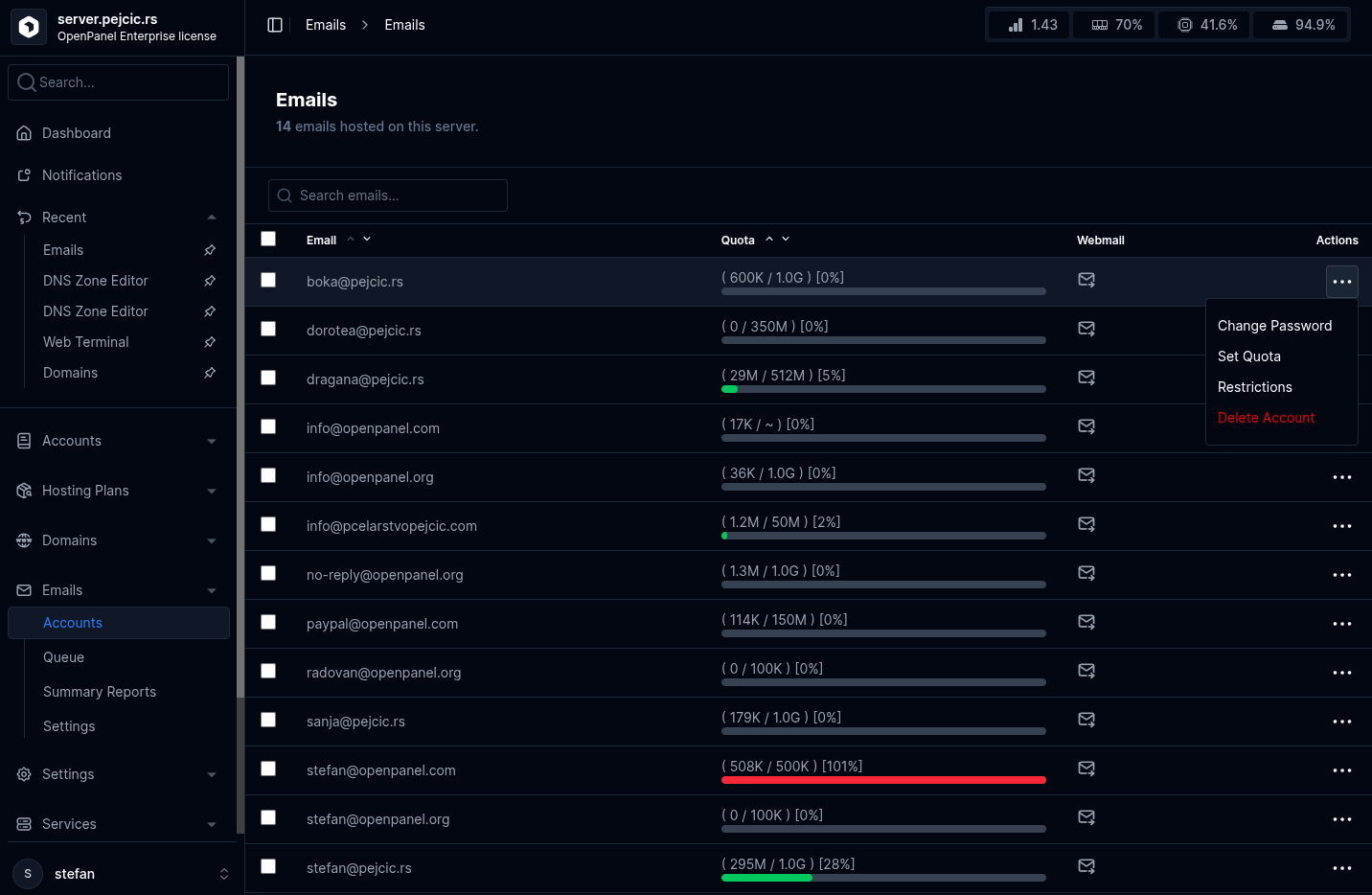Open webmail for sanja@pejcic.rs
This screenshot has height=895, width=1372.
coord(1086,720)
